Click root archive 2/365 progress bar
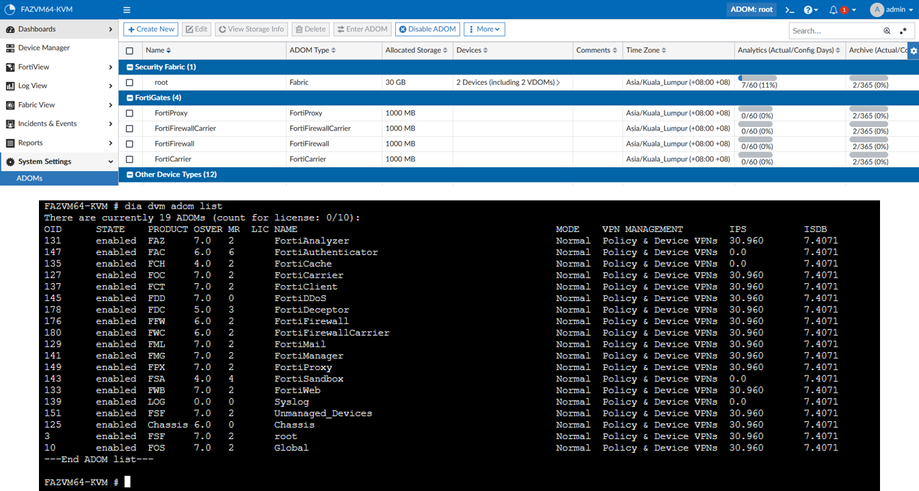919x491 pixels. point(869,78)
